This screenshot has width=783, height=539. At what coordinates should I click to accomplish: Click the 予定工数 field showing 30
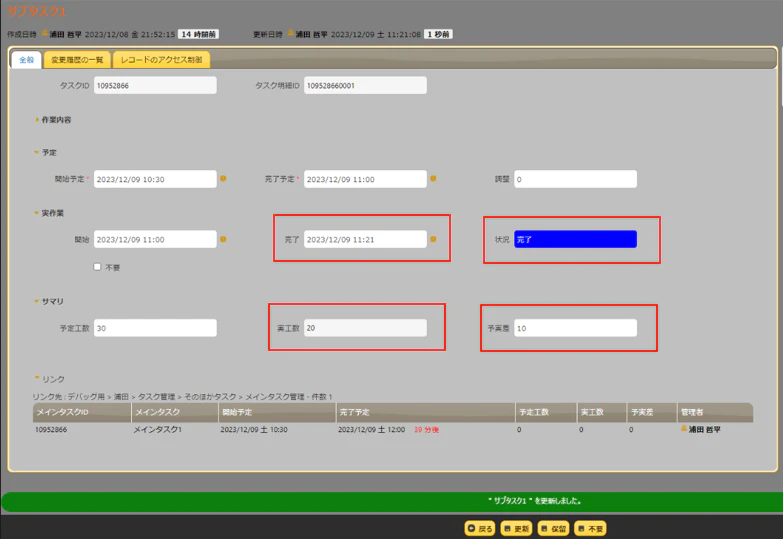pos(155,328)
